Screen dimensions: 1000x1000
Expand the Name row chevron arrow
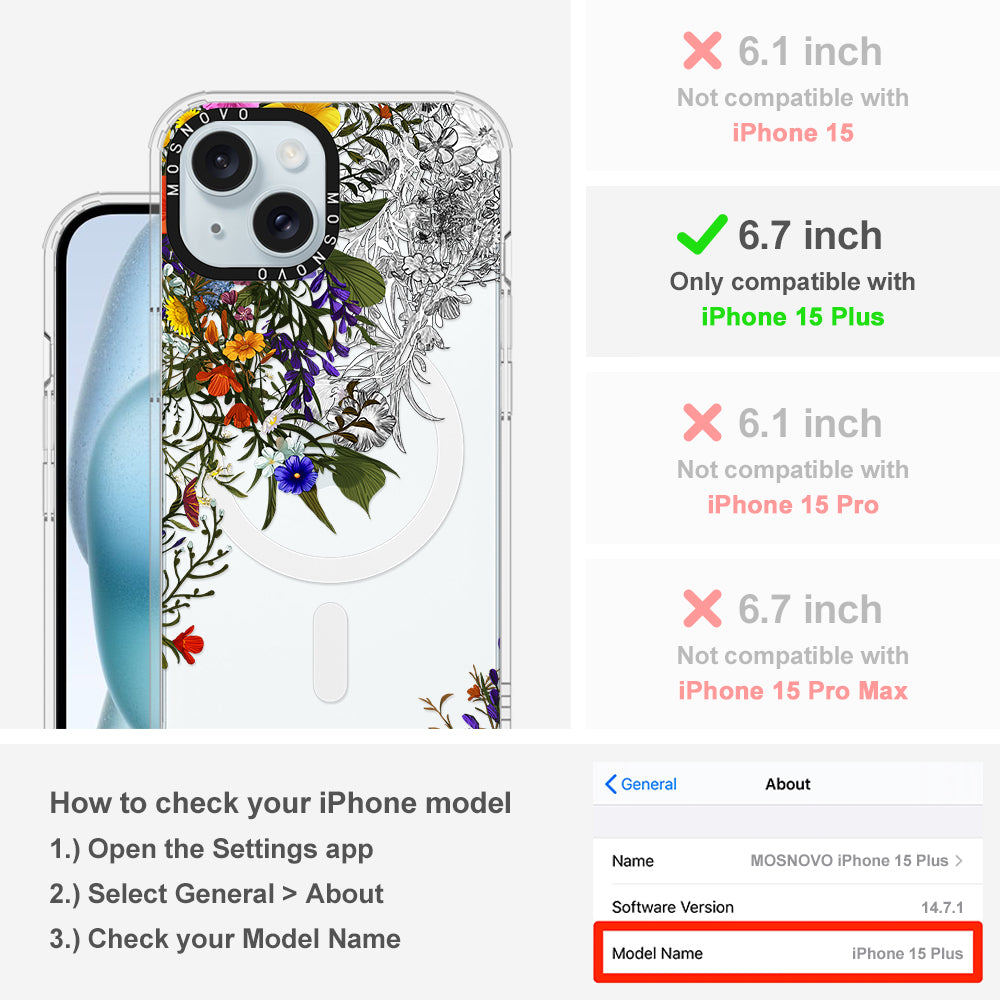tap(959, 860)
